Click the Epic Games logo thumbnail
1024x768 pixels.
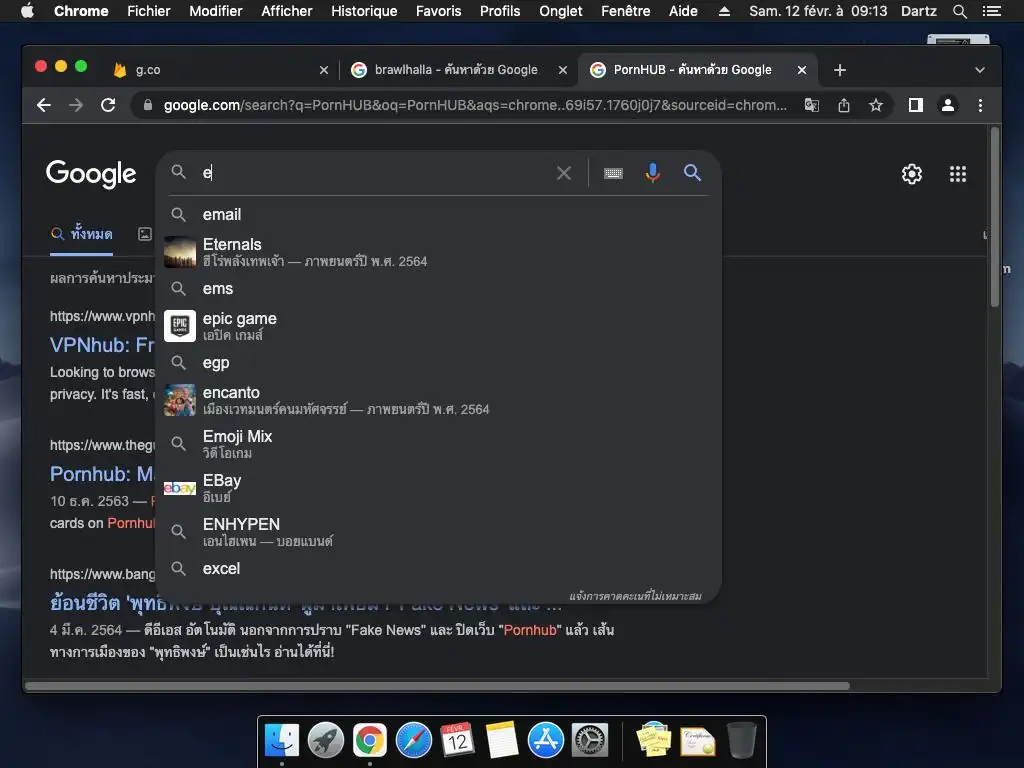(x=180, y=326)
